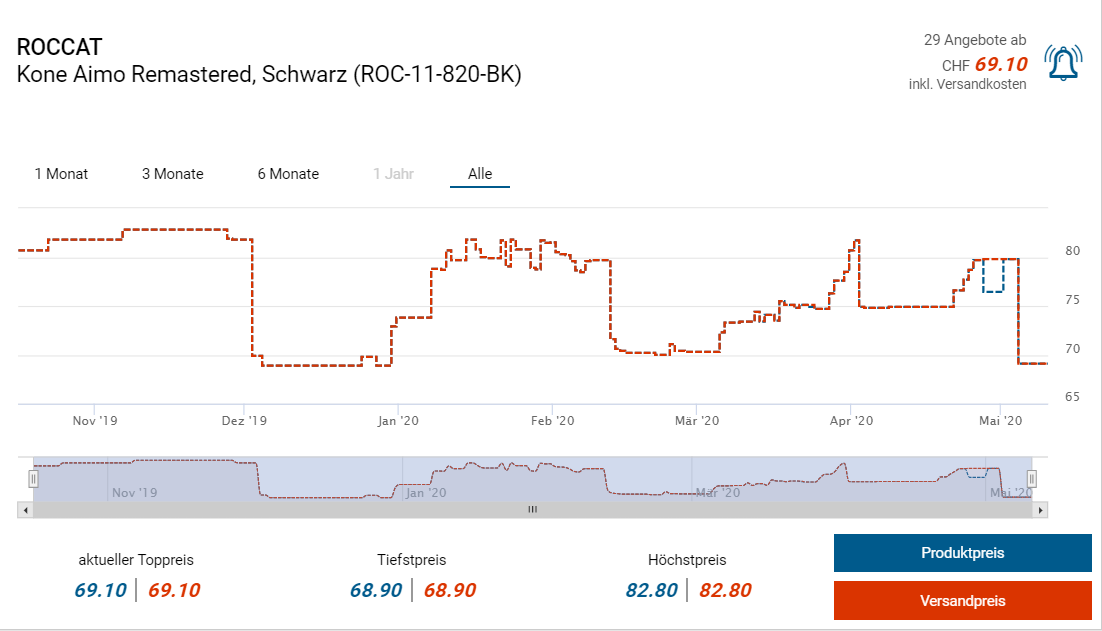Click the scrollbar left arrow
Viewport: 1102px width, 631px height.
coord(25,510)
